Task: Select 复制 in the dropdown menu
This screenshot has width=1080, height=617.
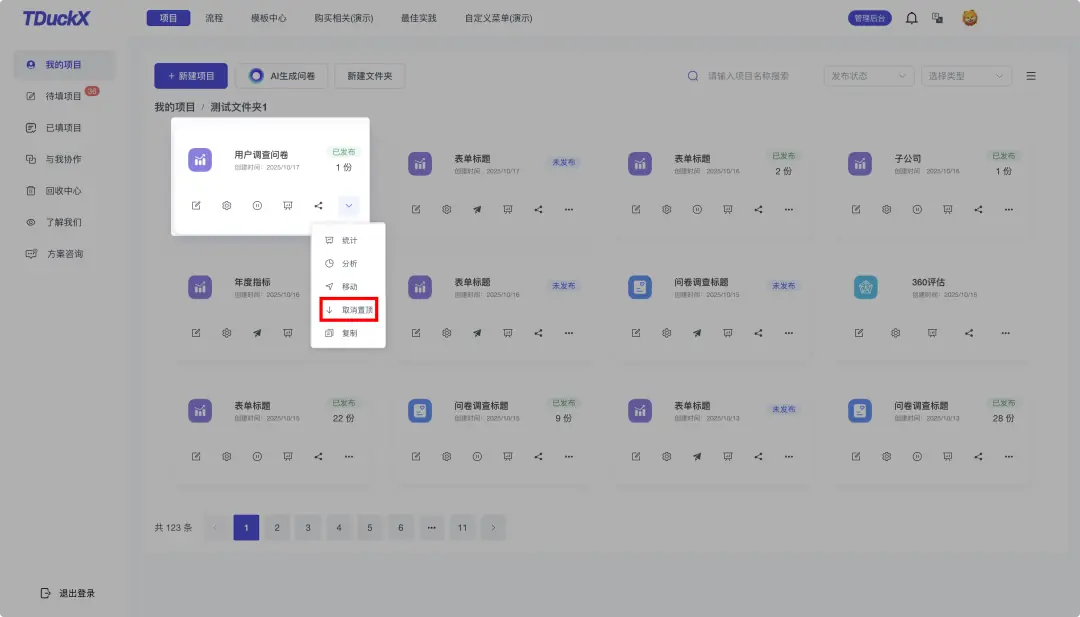Action: click(349, 333)
